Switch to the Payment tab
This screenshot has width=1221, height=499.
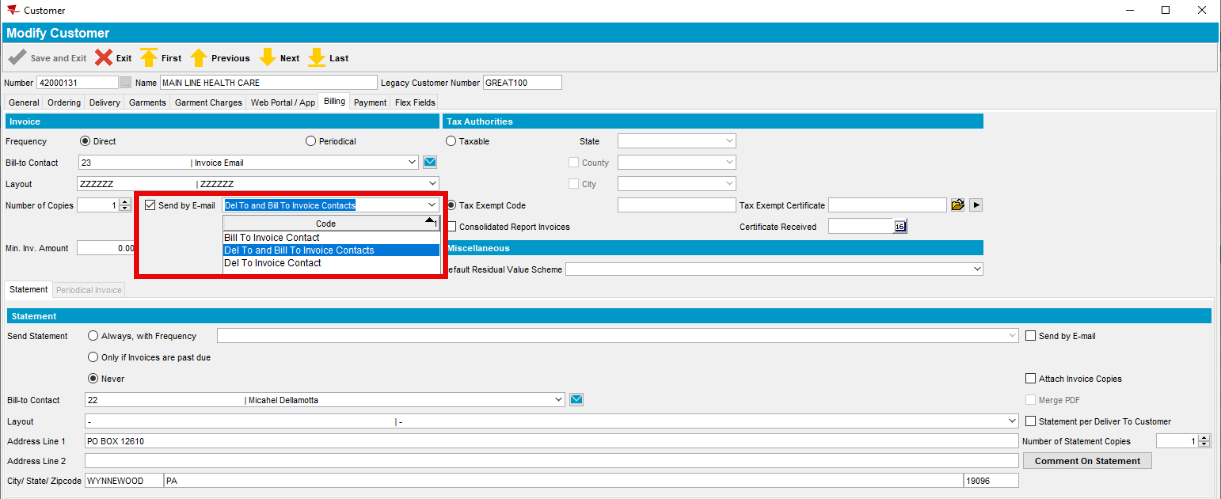pyautogui.click(x=370, y=102)
